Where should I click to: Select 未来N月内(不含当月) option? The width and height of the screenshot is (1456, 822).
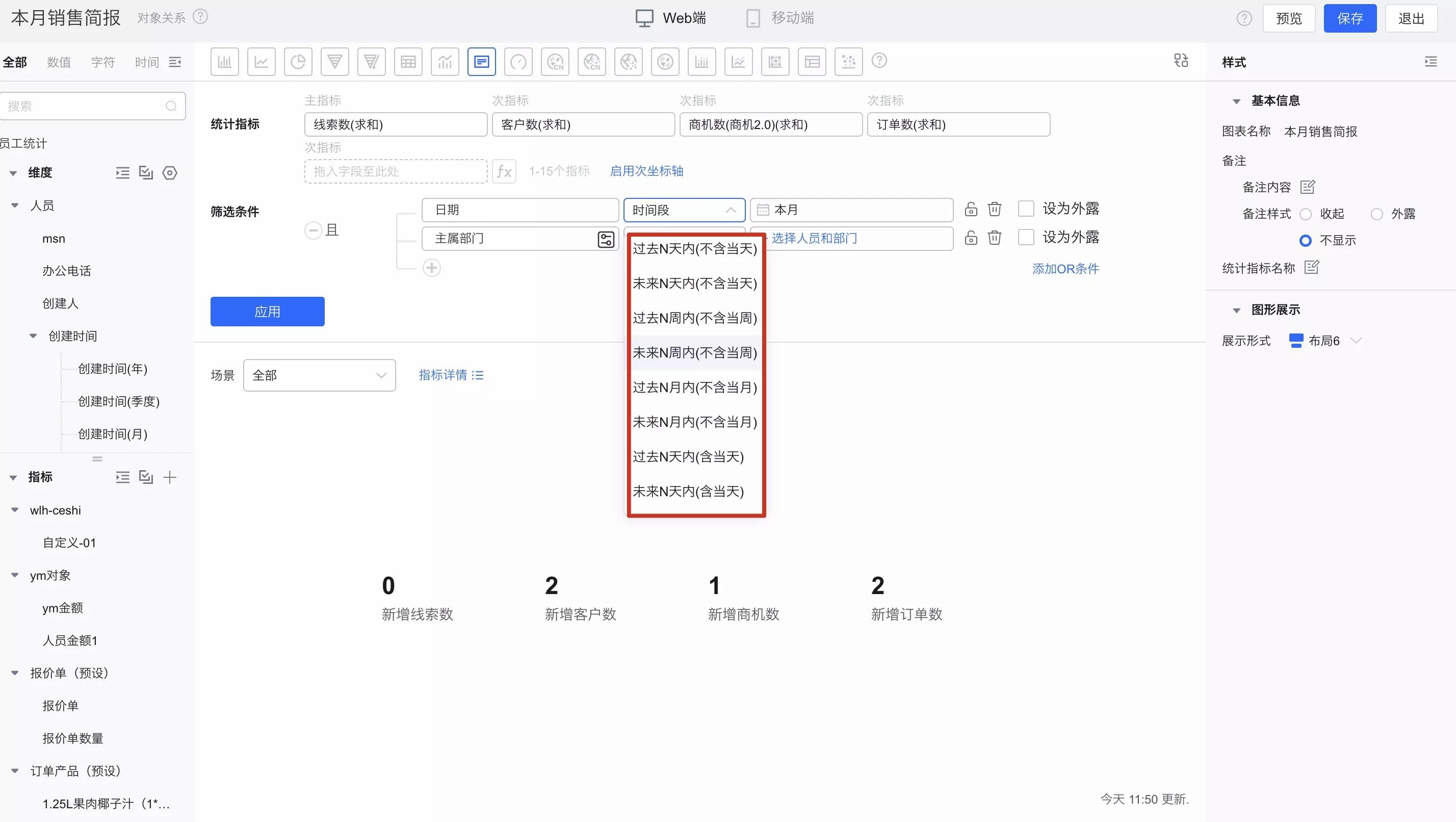click(694, 422)
